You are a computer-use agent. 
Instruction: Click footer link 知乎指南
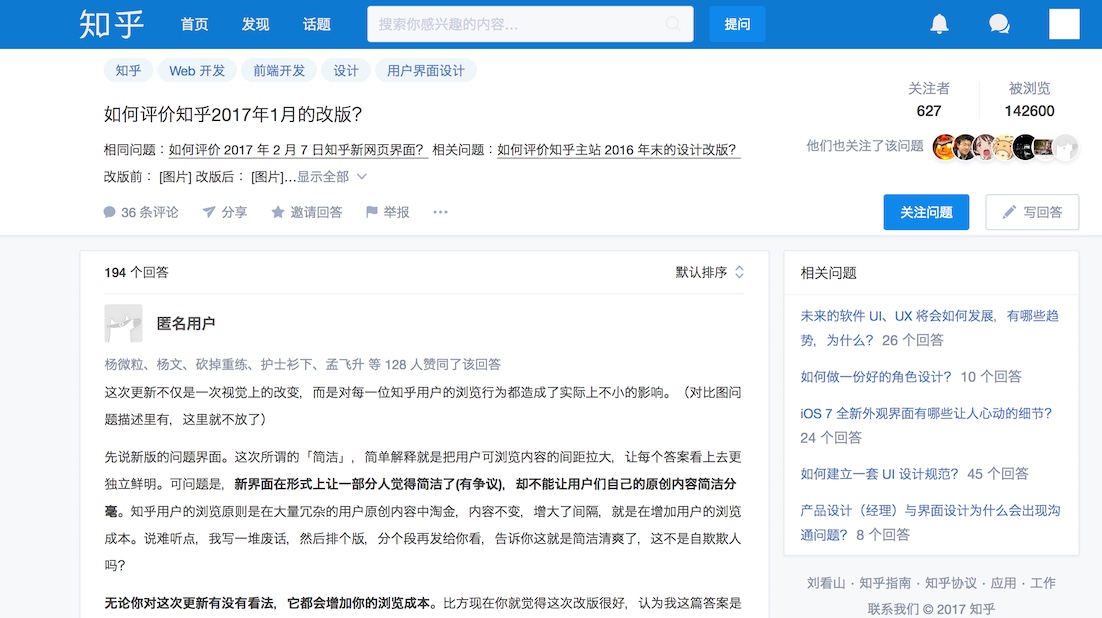(885, 583)
